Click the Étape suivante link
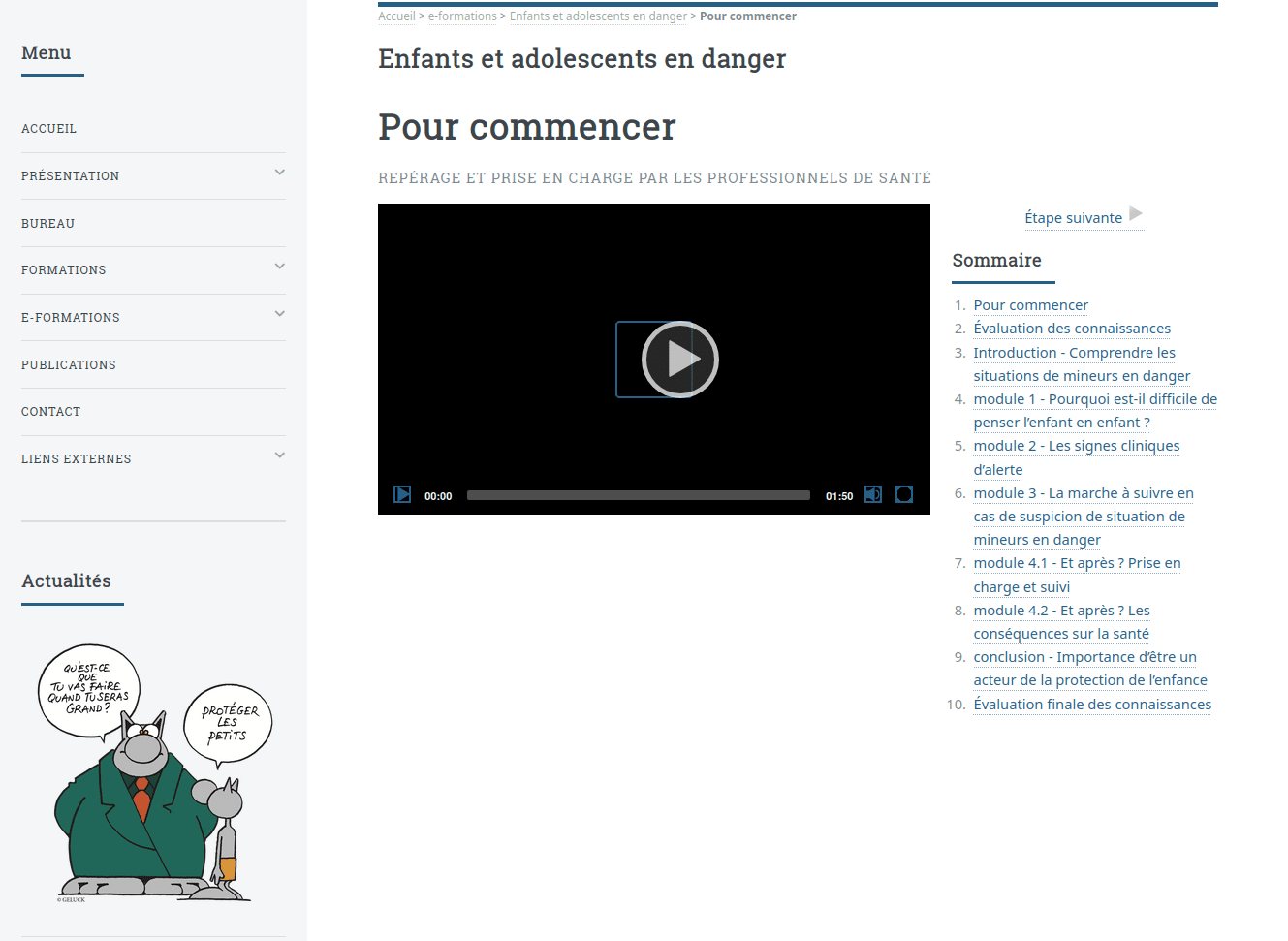1288x941 pixels. (1073, 218)
